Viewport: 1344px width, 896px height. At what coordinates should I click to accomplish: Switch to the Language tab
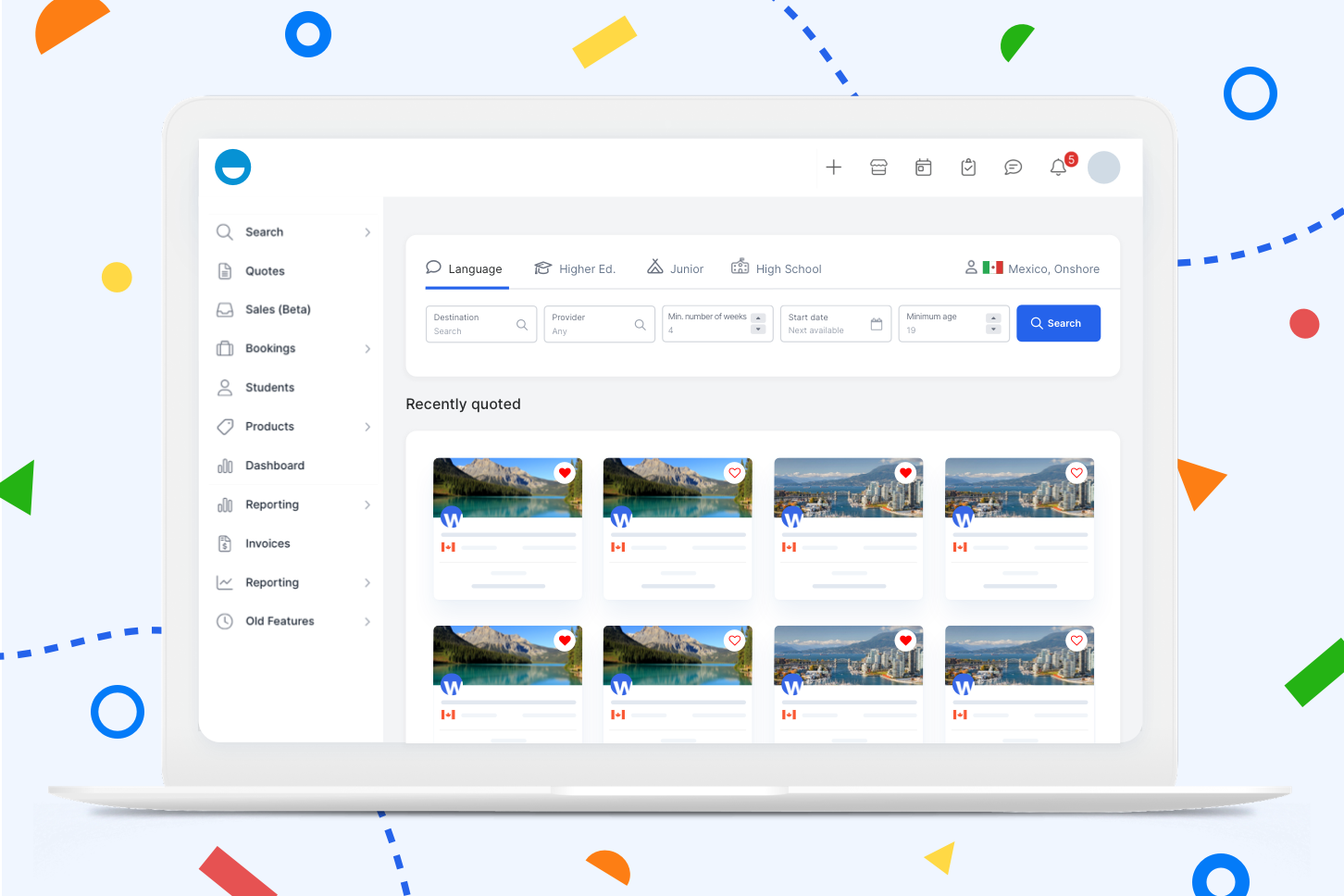(465, 268)
